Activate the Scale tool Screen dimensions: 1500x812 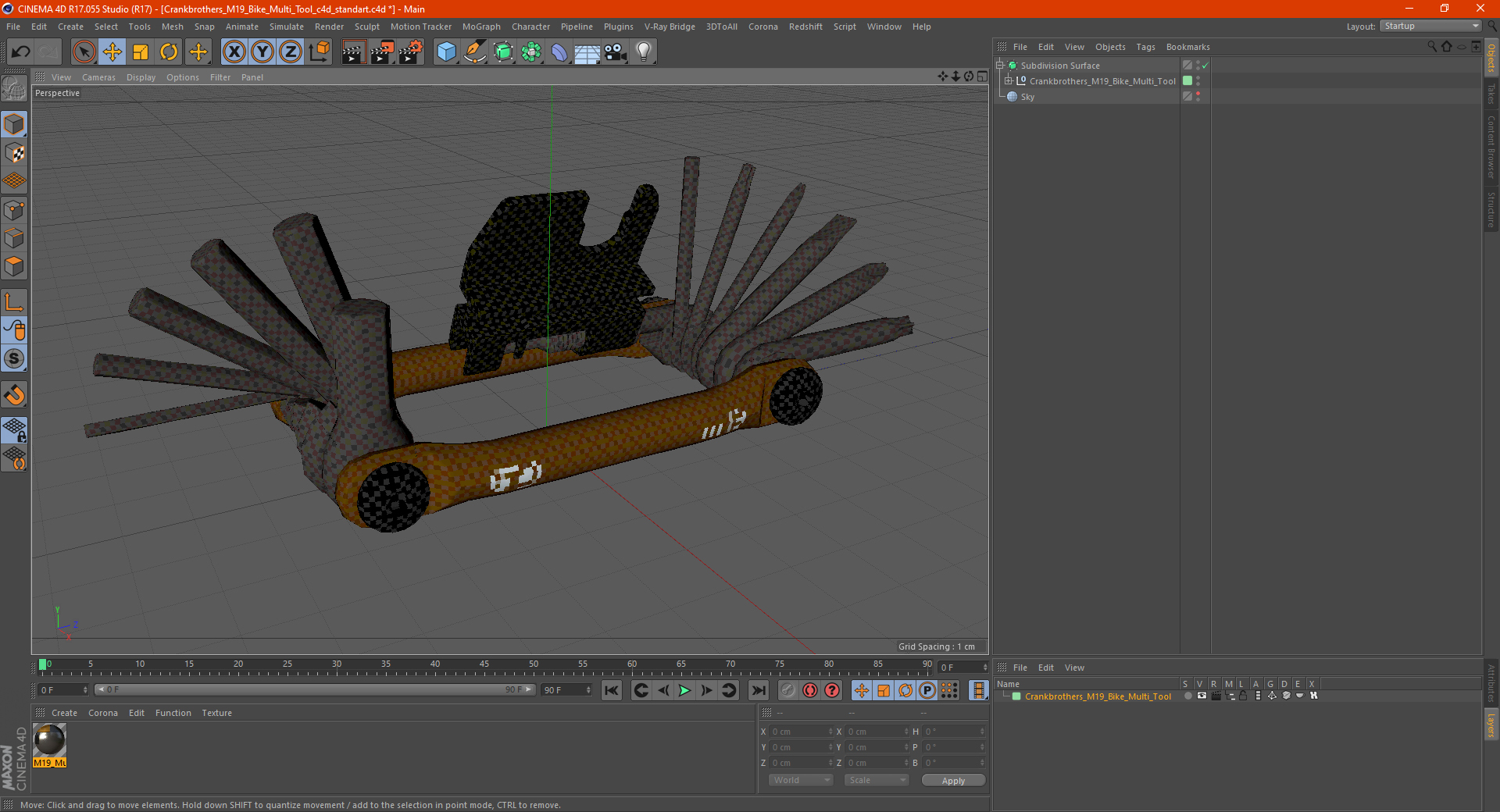click(x=141, y=52)
